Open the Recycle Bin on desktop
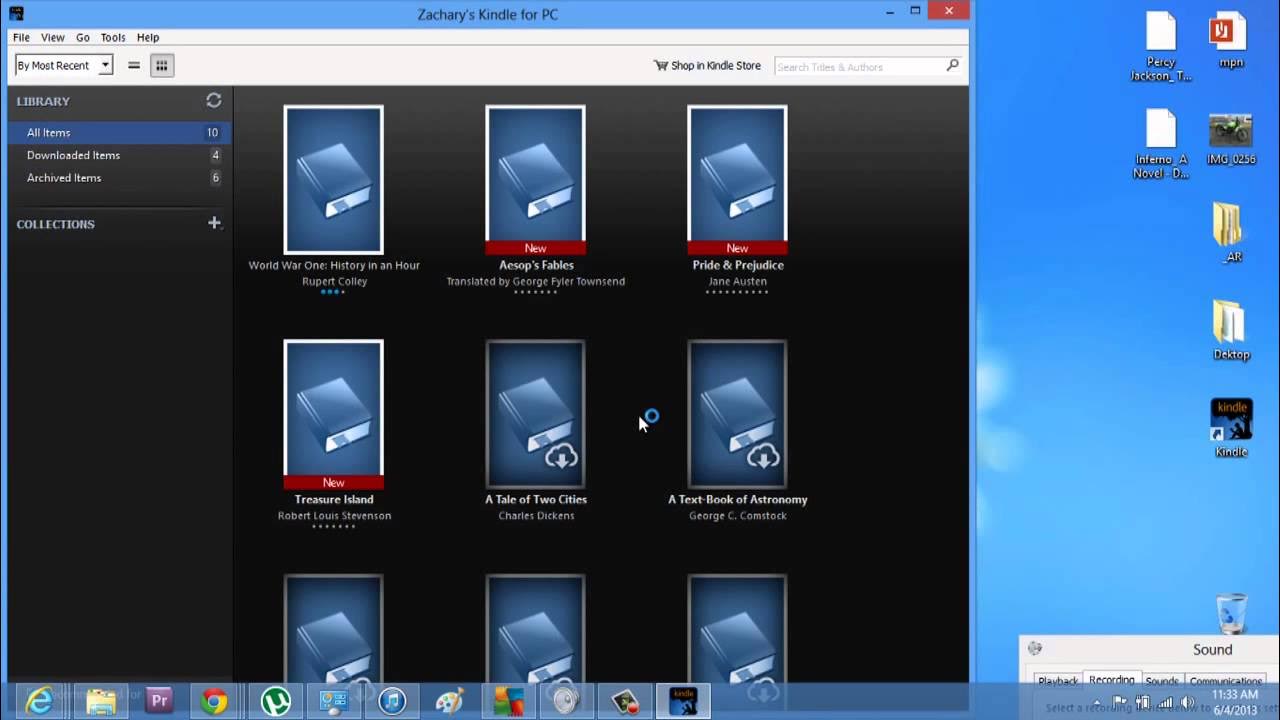This screenshot has height=720, width=1280. click(x=1231, y=615)
